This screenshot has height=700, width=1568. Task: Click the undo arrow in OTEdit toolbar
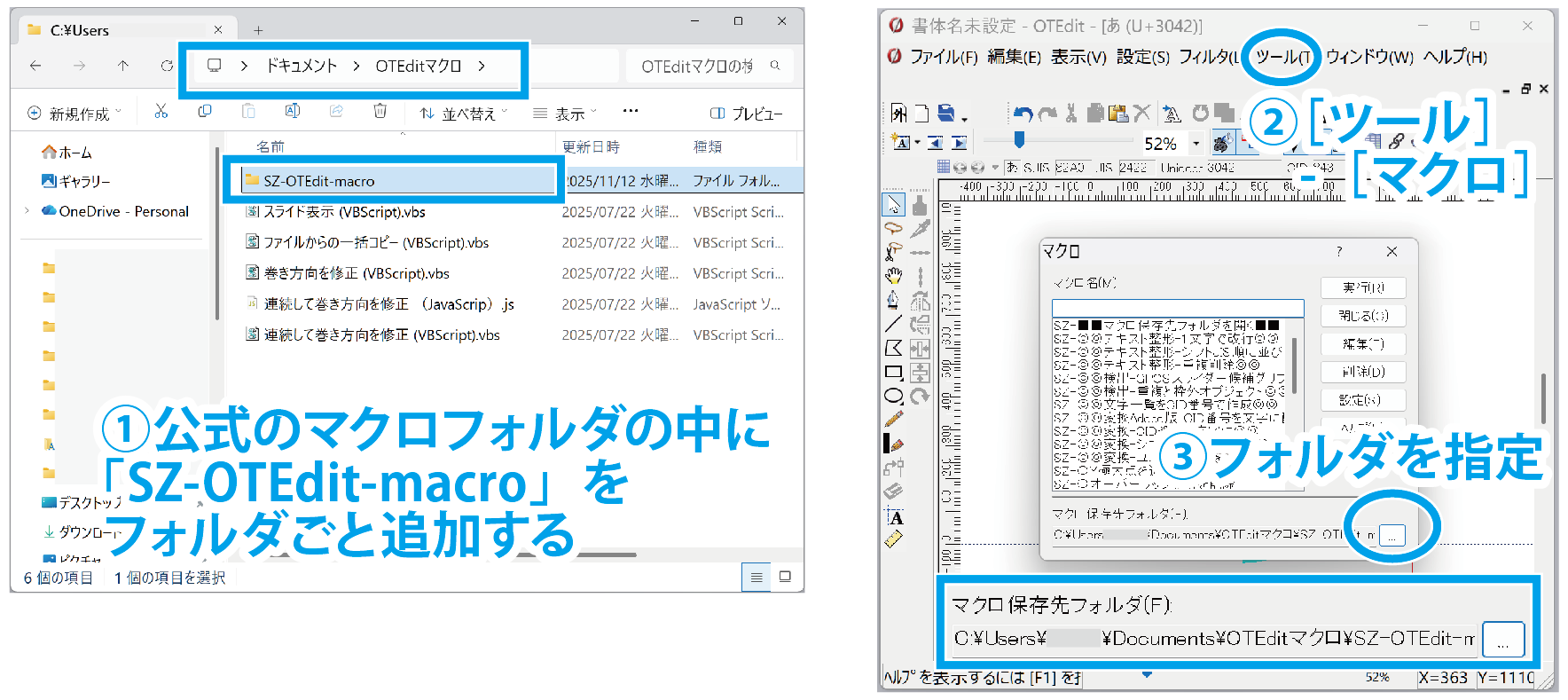point(1023,114)
